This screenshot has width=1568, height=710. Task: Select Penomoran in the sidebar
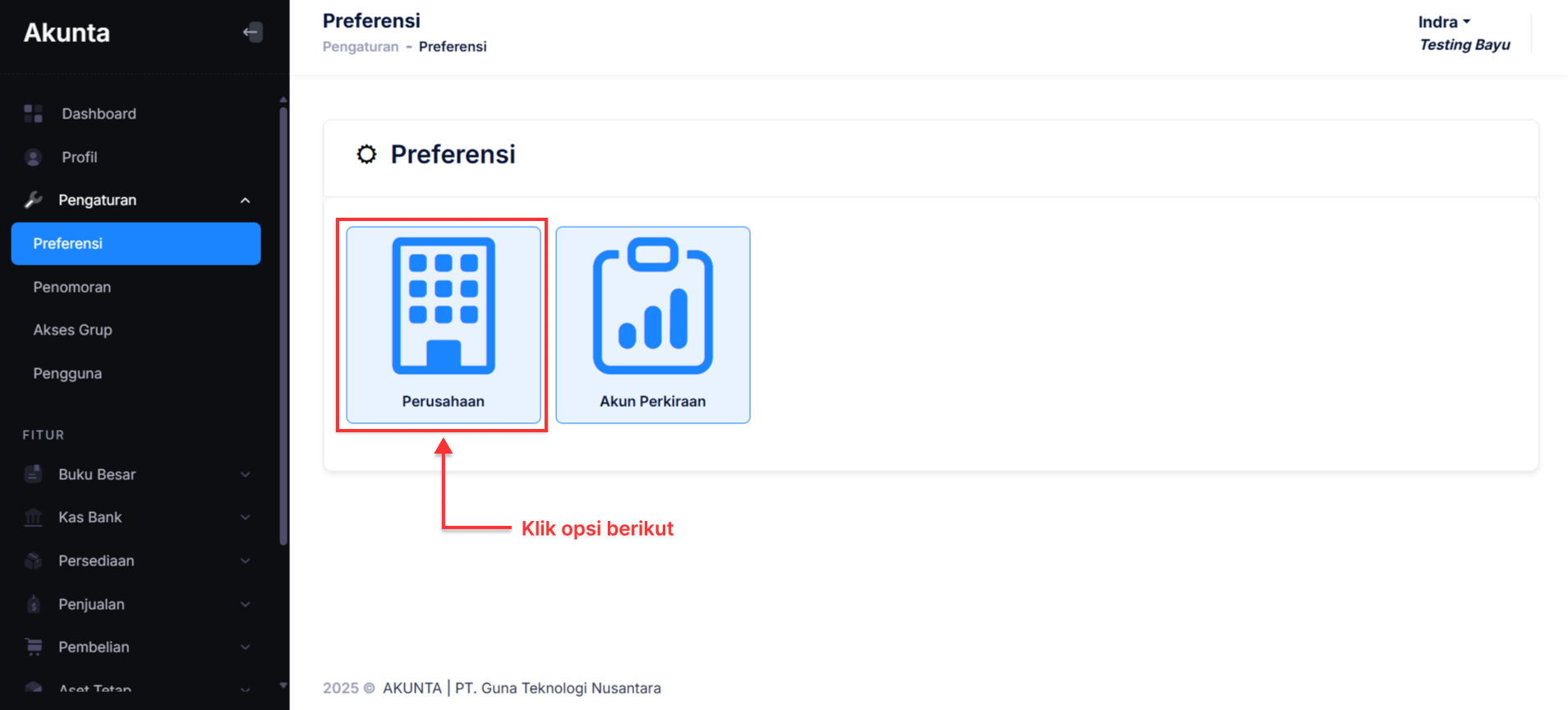(x=72, y=287)
